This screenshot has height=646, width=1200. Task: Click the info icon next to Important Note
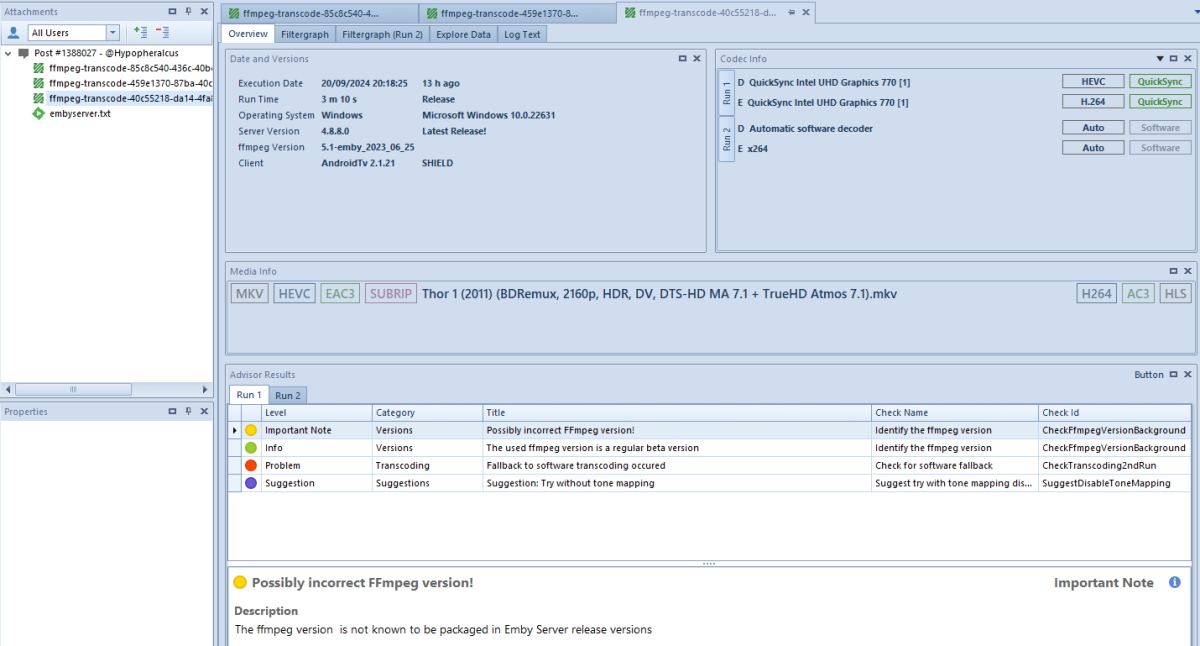coord(1175,582)
